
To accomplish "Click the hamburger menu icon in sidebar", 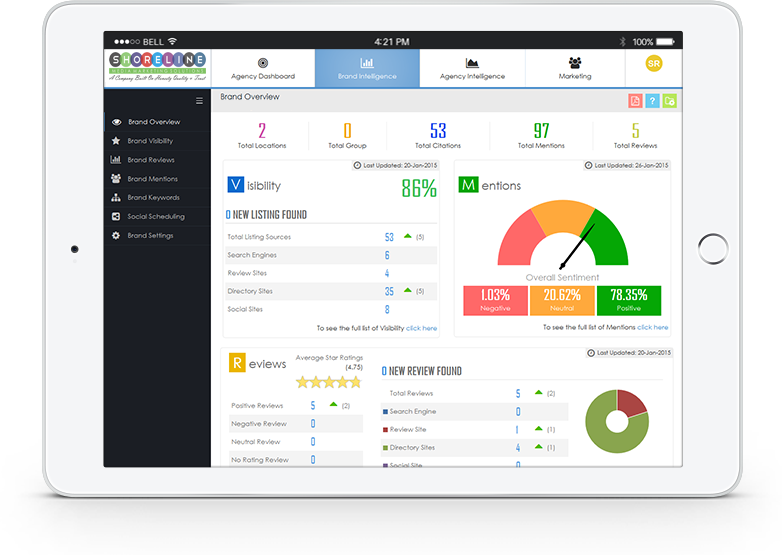I will tap(199, 101).
